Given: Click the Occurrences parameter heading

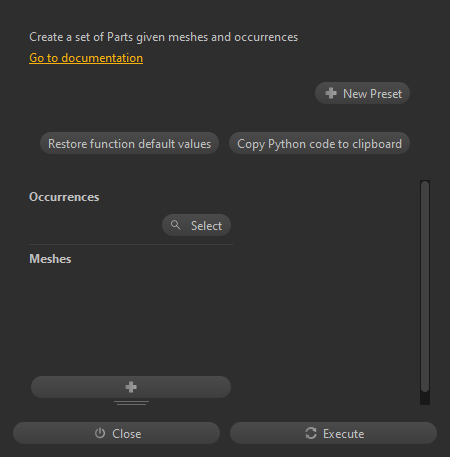Looking at the screenshot, I should [x=64, y=197].
